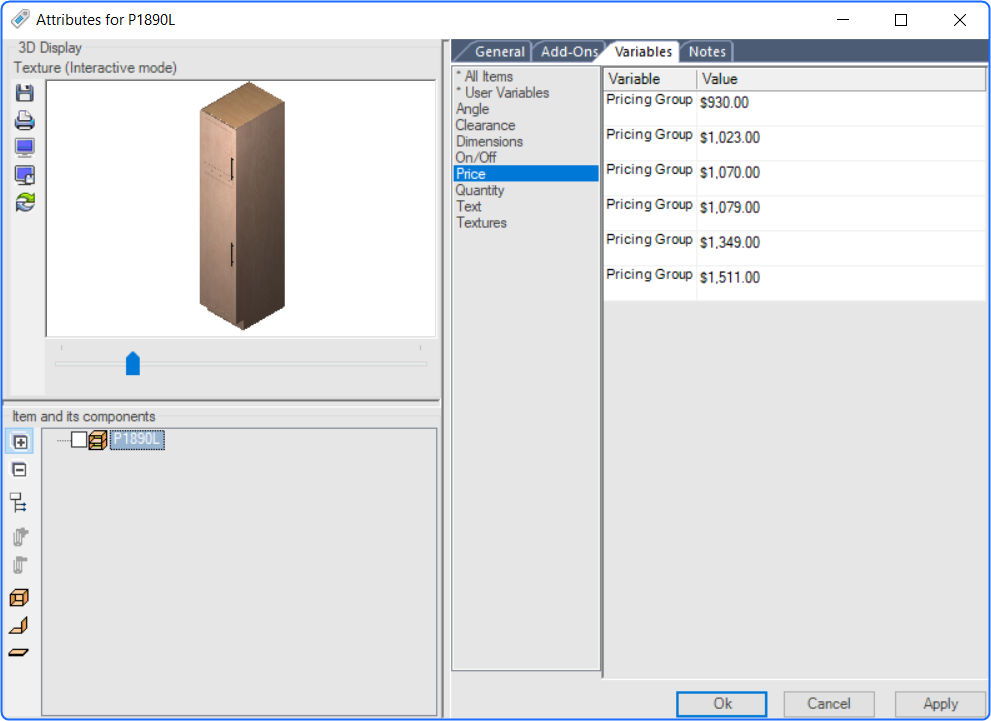Image resolution: width=991 pixels, height=721 pixels.
Task: Select the $1,349.00 value cell
Action: click(841, 248)
